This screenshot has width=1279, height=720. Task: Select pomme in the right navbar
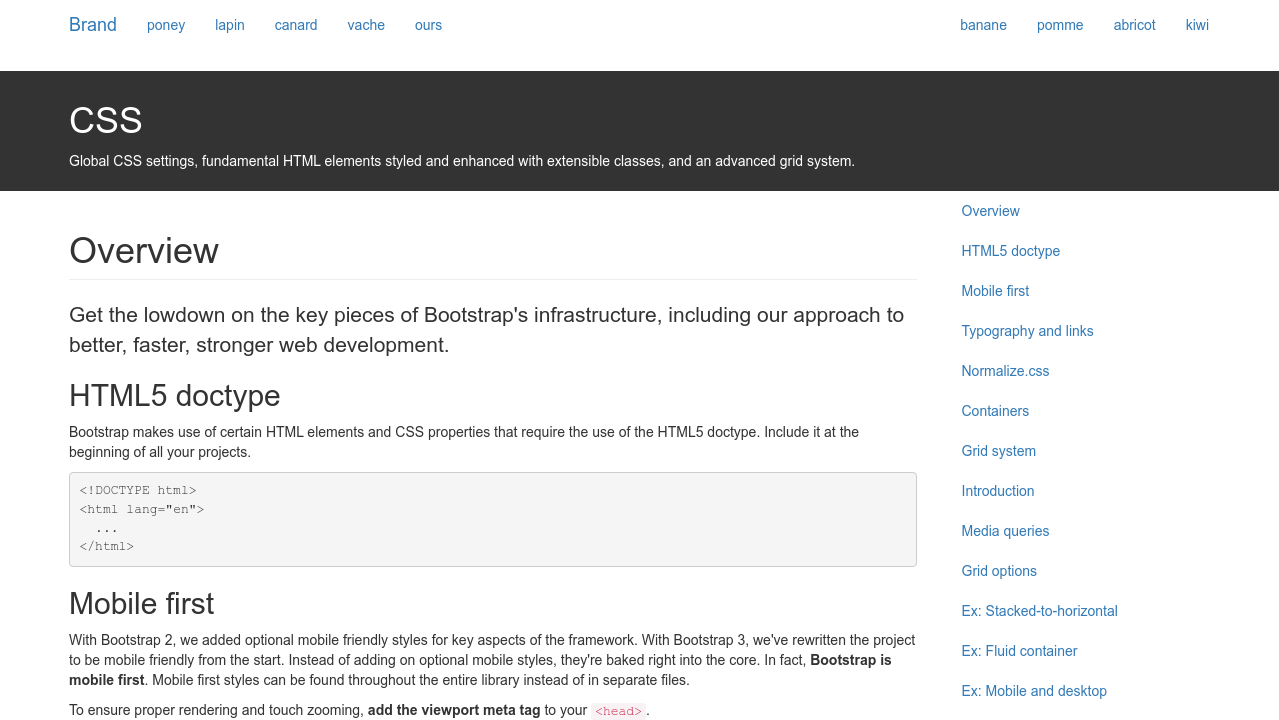(x=1060, y=25)
